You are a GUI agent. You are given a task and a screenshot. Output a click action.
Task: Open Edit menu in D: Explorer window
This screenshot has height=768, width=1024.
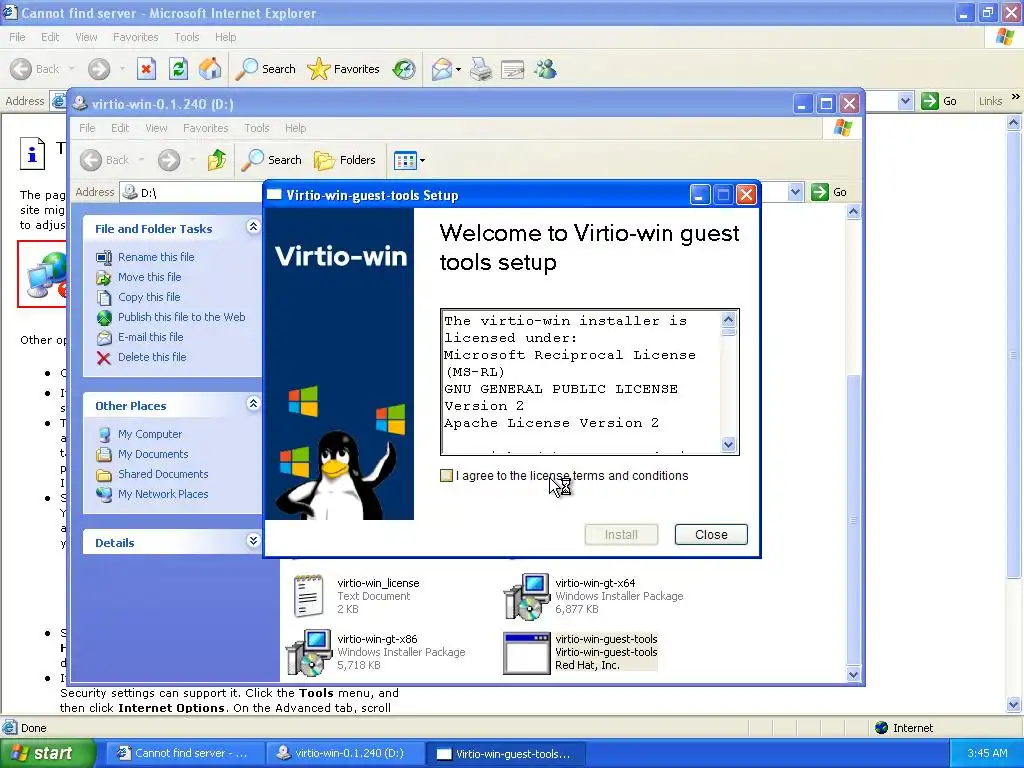coord(120,128)
